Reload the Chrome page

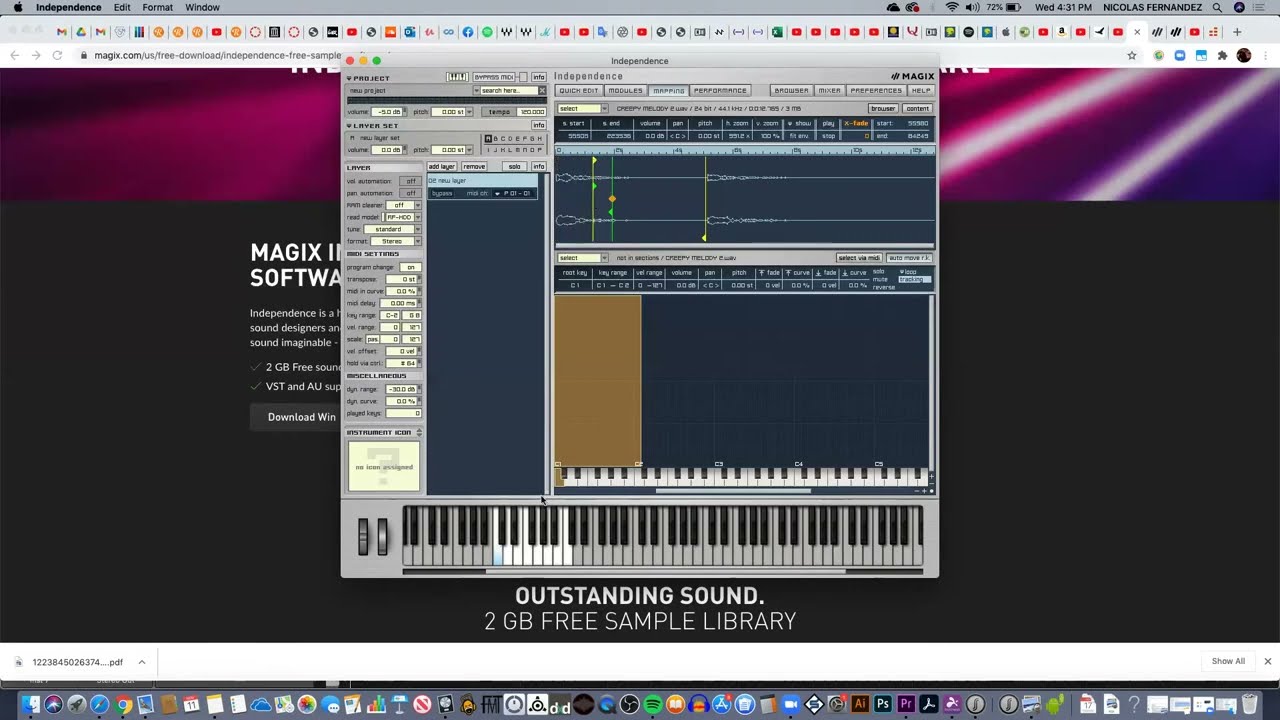(58, 55)
